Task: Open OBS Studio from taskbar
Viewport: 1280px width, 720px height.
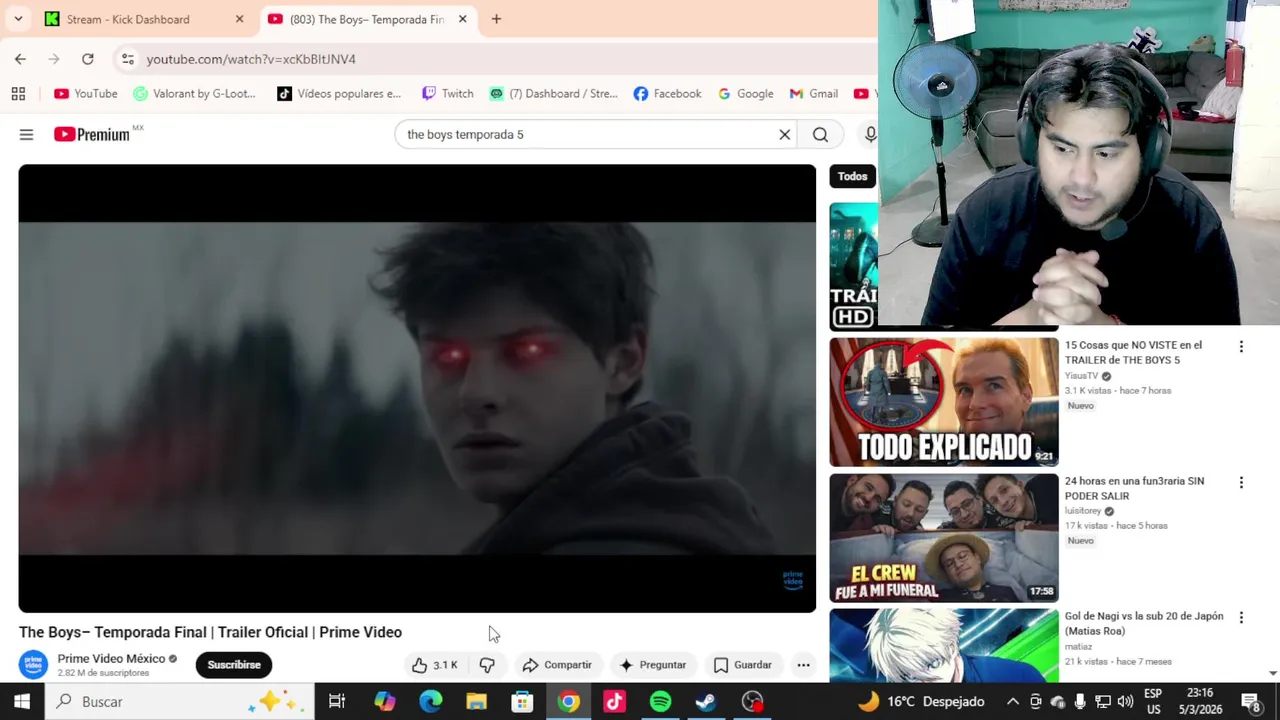Action: point(752,702)
